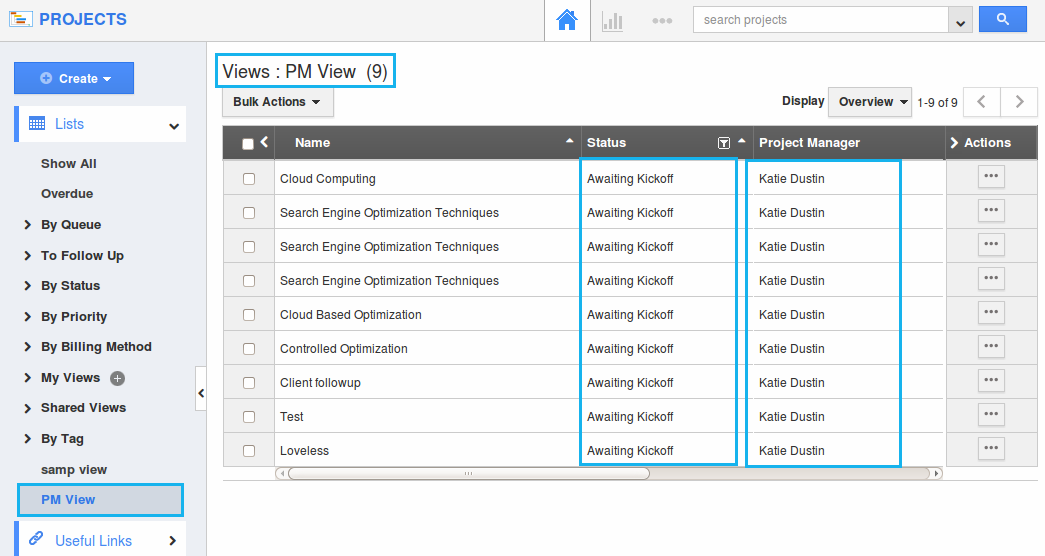
Task: Expand the My Views list
Action: [x=27, y=377]
